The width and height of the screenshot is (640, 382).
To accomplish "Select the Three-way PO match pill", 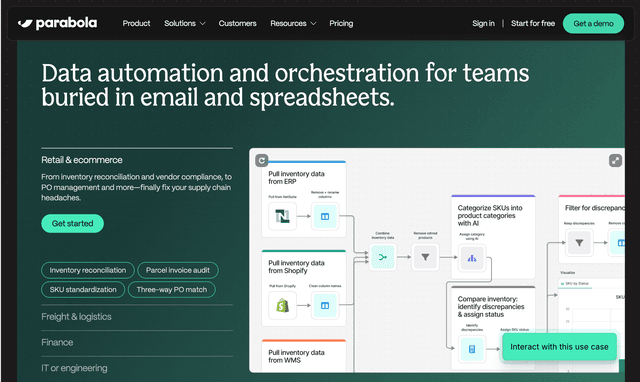I will (x=172, y=289).
